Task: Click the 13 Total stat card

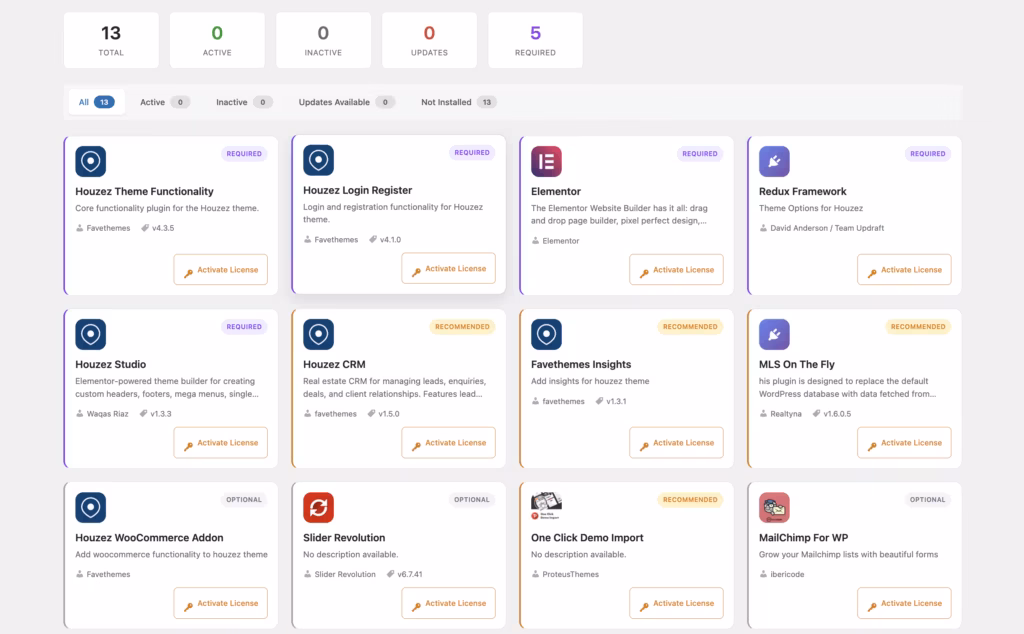Action: tap(111, 40)
